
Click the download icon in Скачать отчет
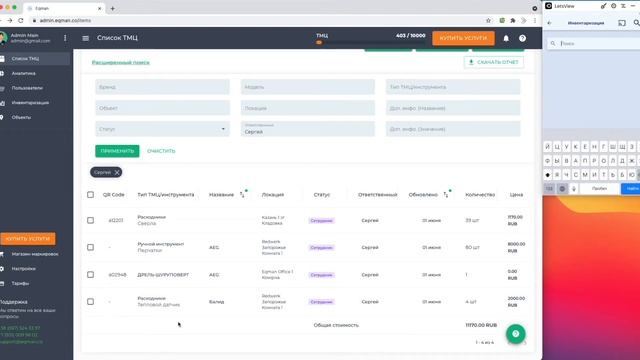coord(471,62)
